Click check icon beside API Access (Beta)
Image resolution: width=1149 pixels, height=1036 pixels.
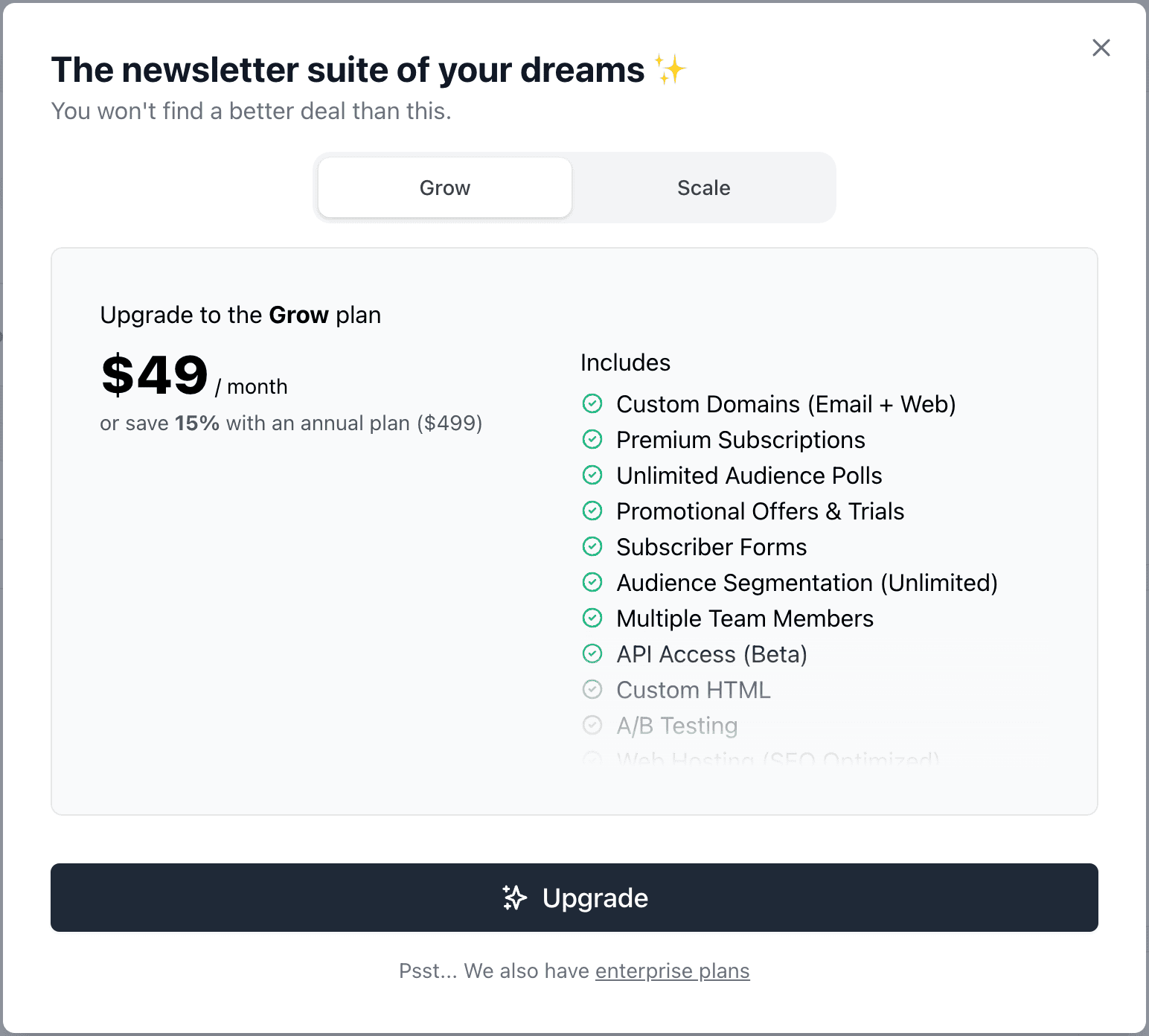[x=592, y=653]
